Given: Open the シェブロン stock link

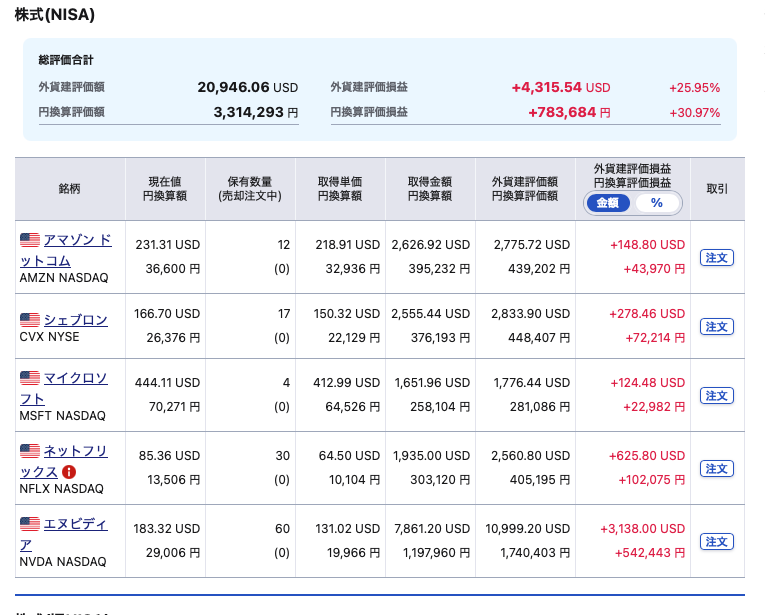Looking at the screenshot, I should pos(75,320).
